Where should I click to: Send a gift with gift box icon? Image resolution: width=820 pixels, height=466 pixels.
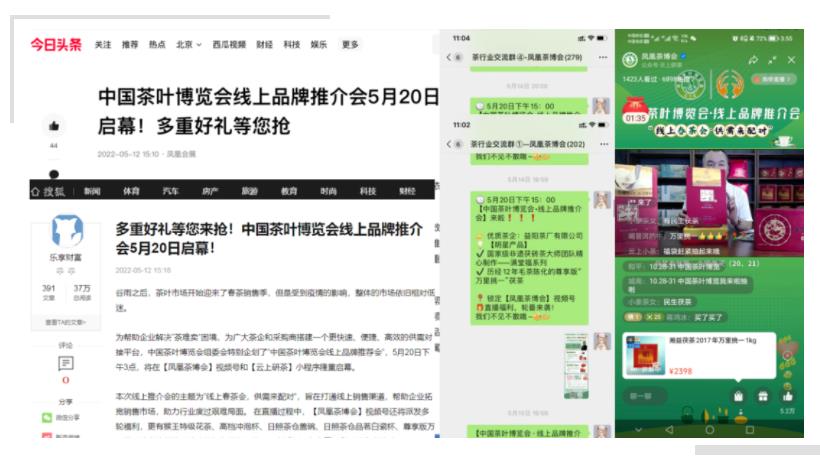click(x=763, y=396)
